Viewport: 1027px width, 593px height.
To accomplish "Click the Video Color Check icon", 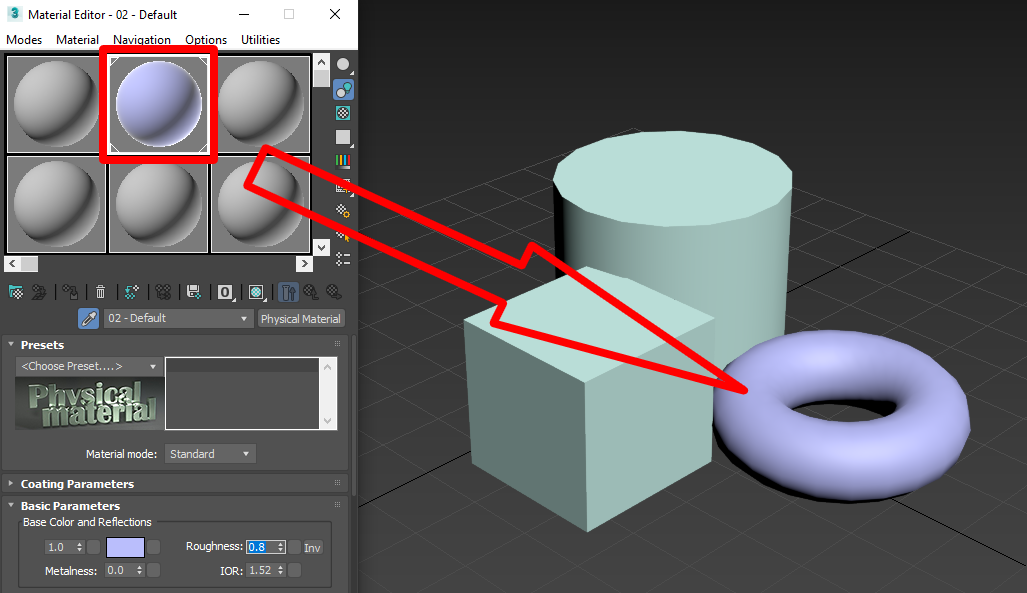I will point(343,161).
